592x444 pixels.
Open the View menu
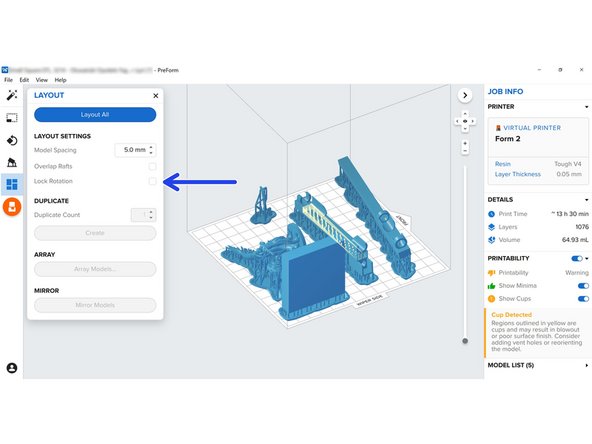click(x=42, y=80)
